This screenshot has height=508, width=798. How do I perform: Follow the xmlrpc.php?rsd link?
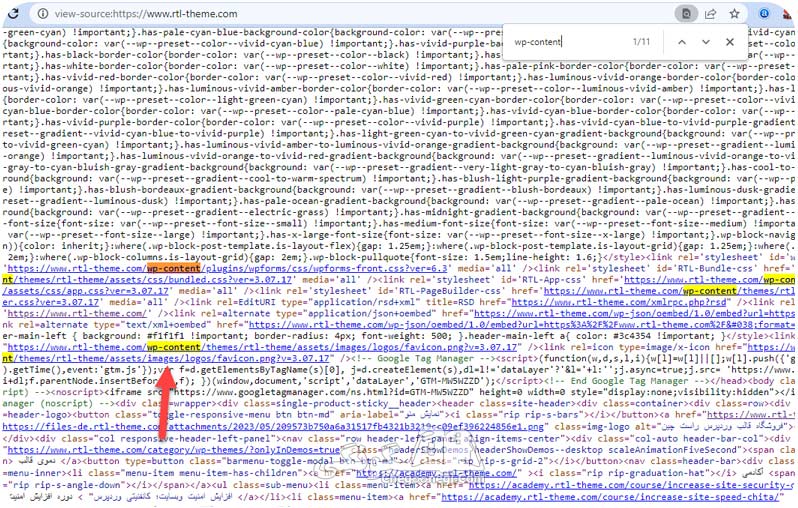tap(619, 302)
